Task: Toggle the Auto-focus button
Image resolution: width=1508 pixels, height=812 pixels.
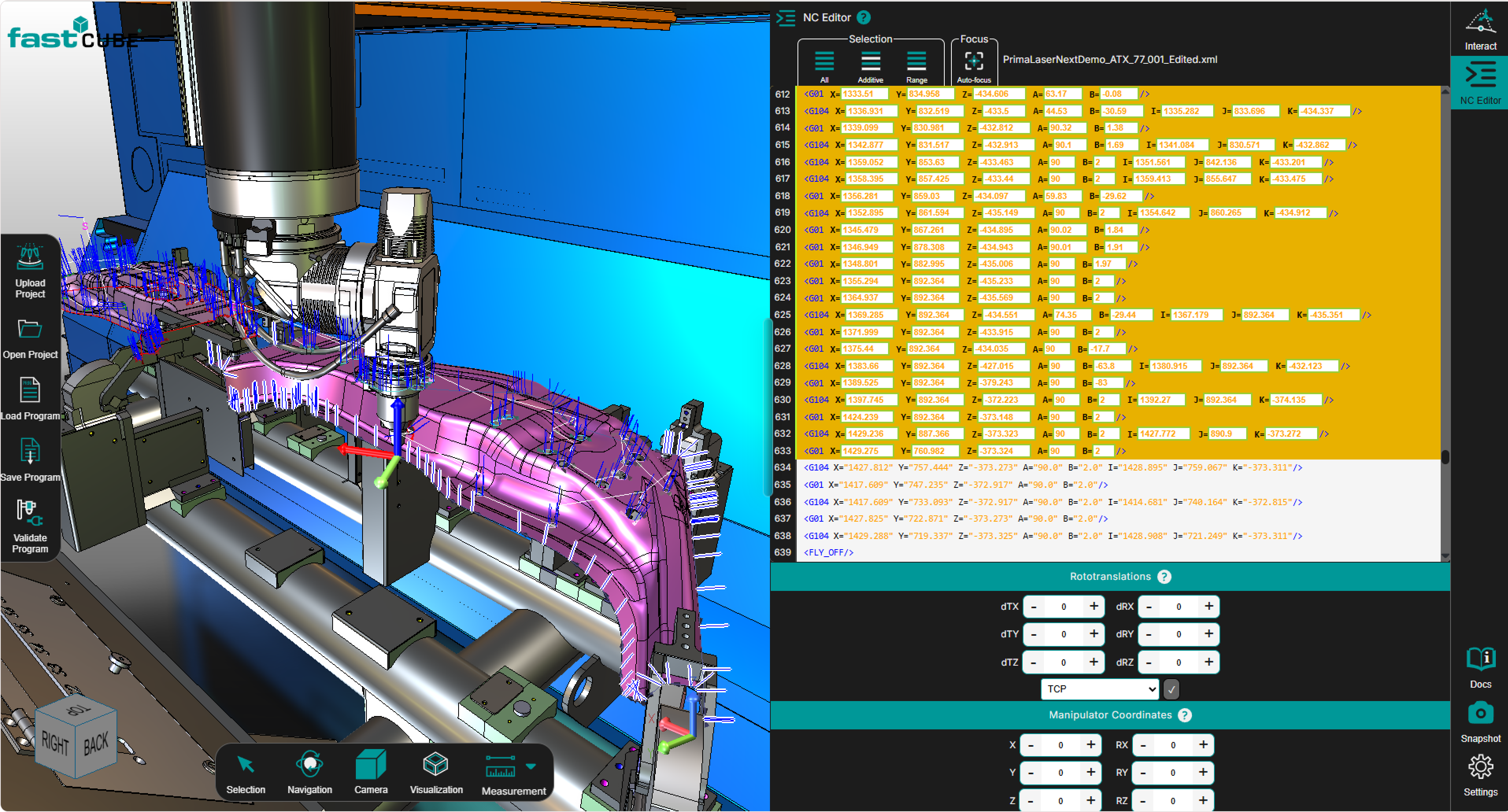Action: [x=973, y=61]
